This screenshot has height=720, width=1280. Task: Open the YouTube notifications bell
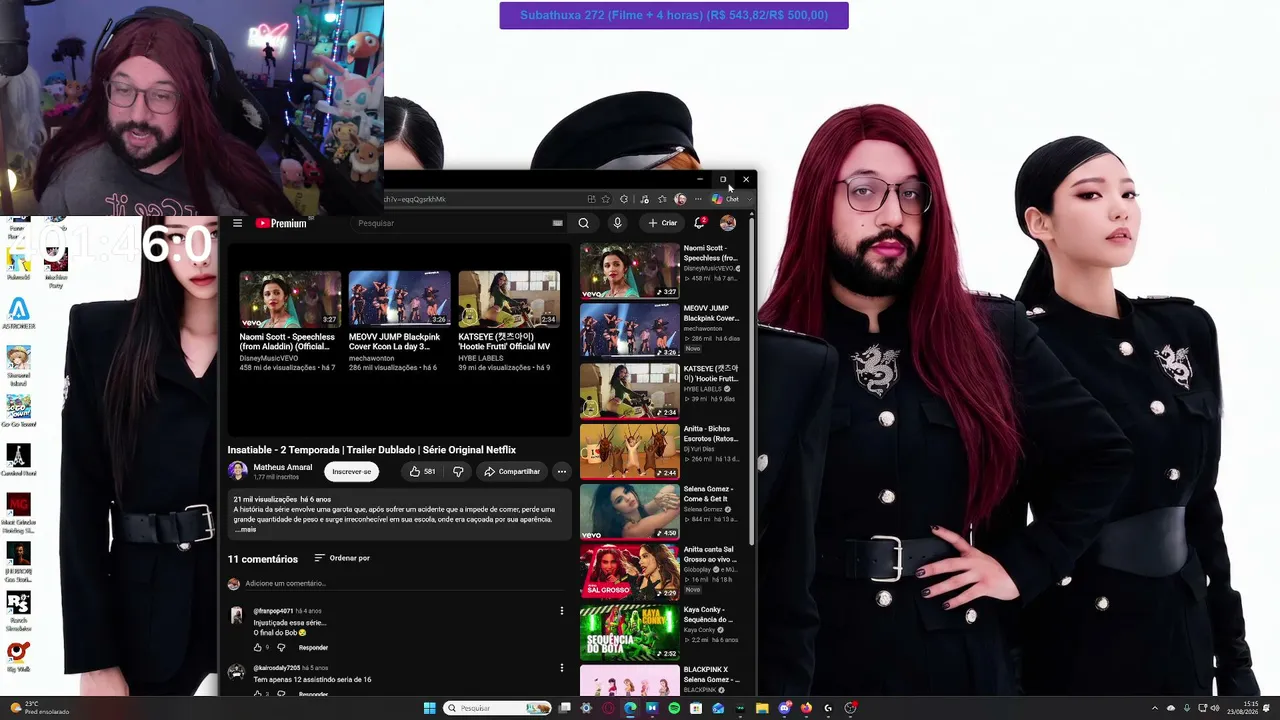699,223
